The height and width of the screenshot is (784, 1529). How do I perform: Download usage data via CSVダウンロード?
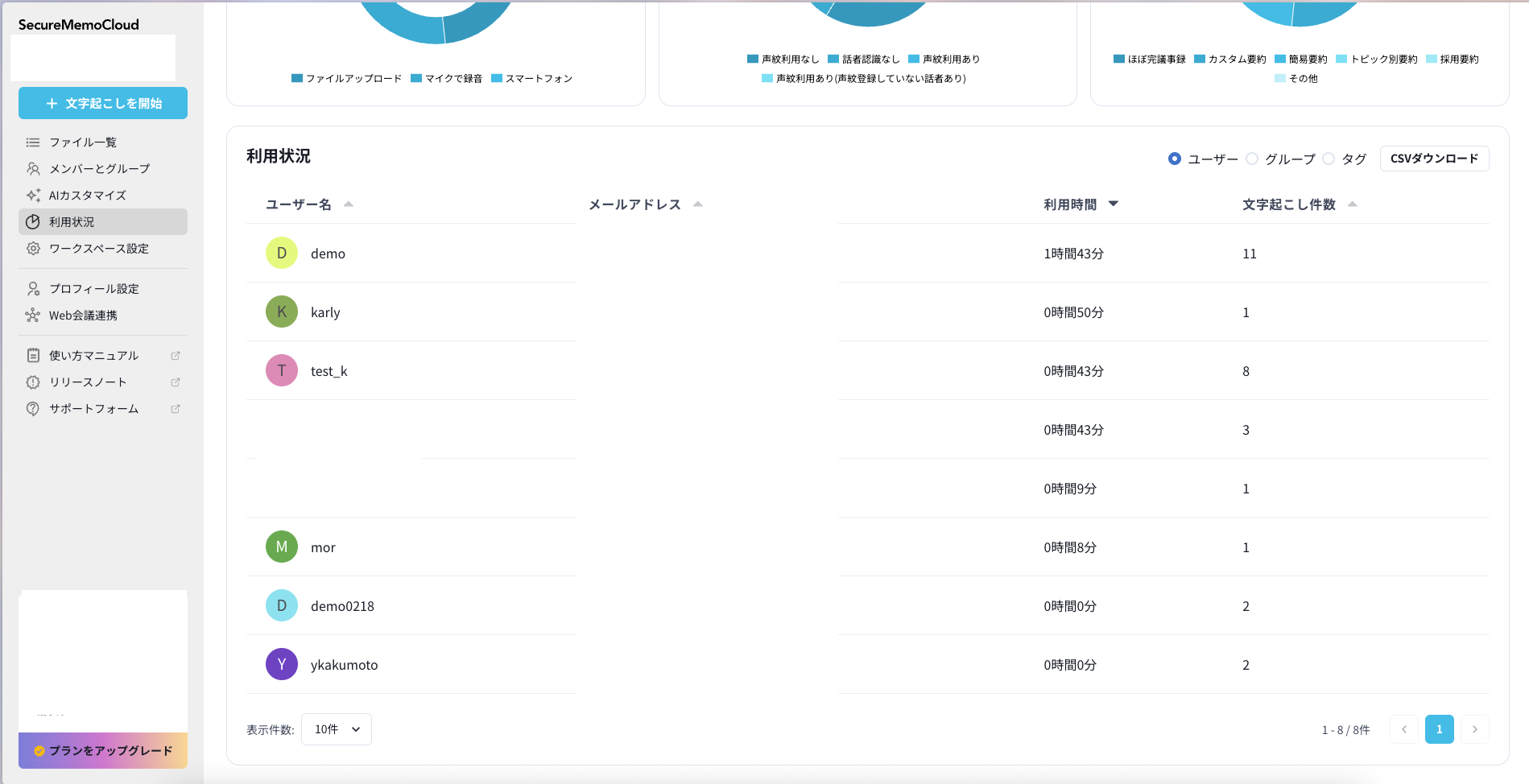coord(1434,159)
